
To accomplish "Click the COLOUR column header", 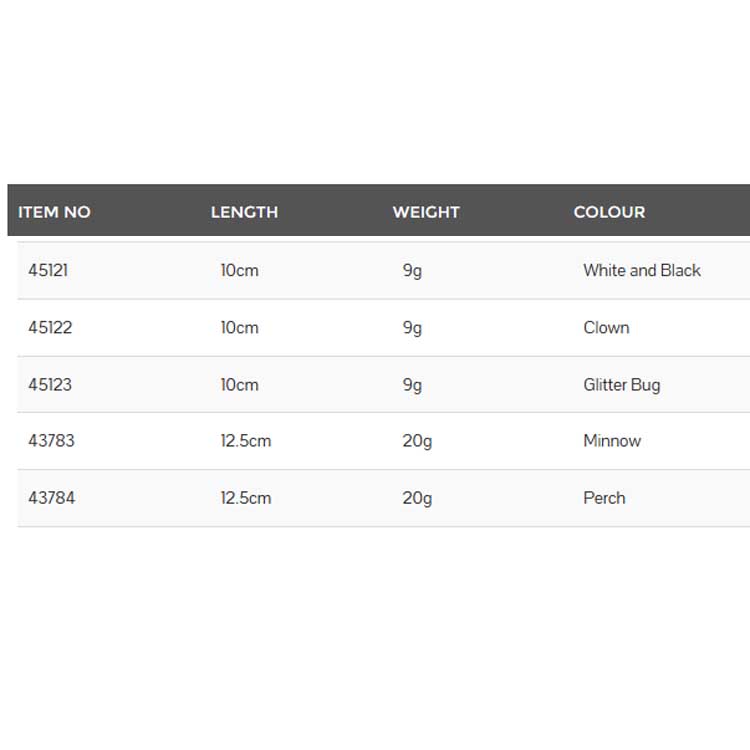I will [x=609, y=212].
